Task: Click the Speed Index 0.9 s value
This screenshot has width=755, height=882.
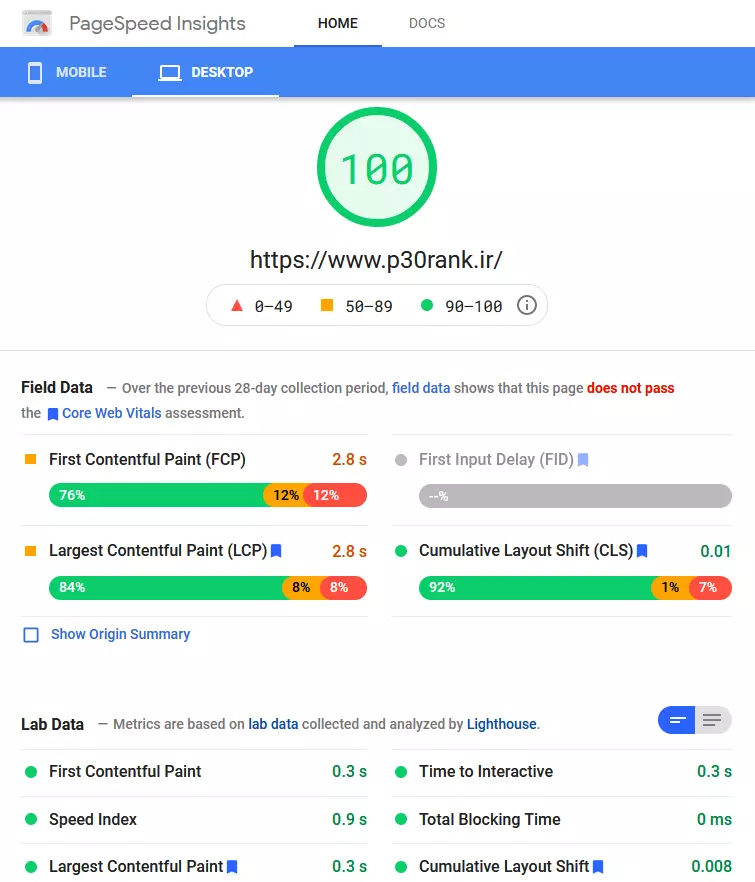Action: 349,820
